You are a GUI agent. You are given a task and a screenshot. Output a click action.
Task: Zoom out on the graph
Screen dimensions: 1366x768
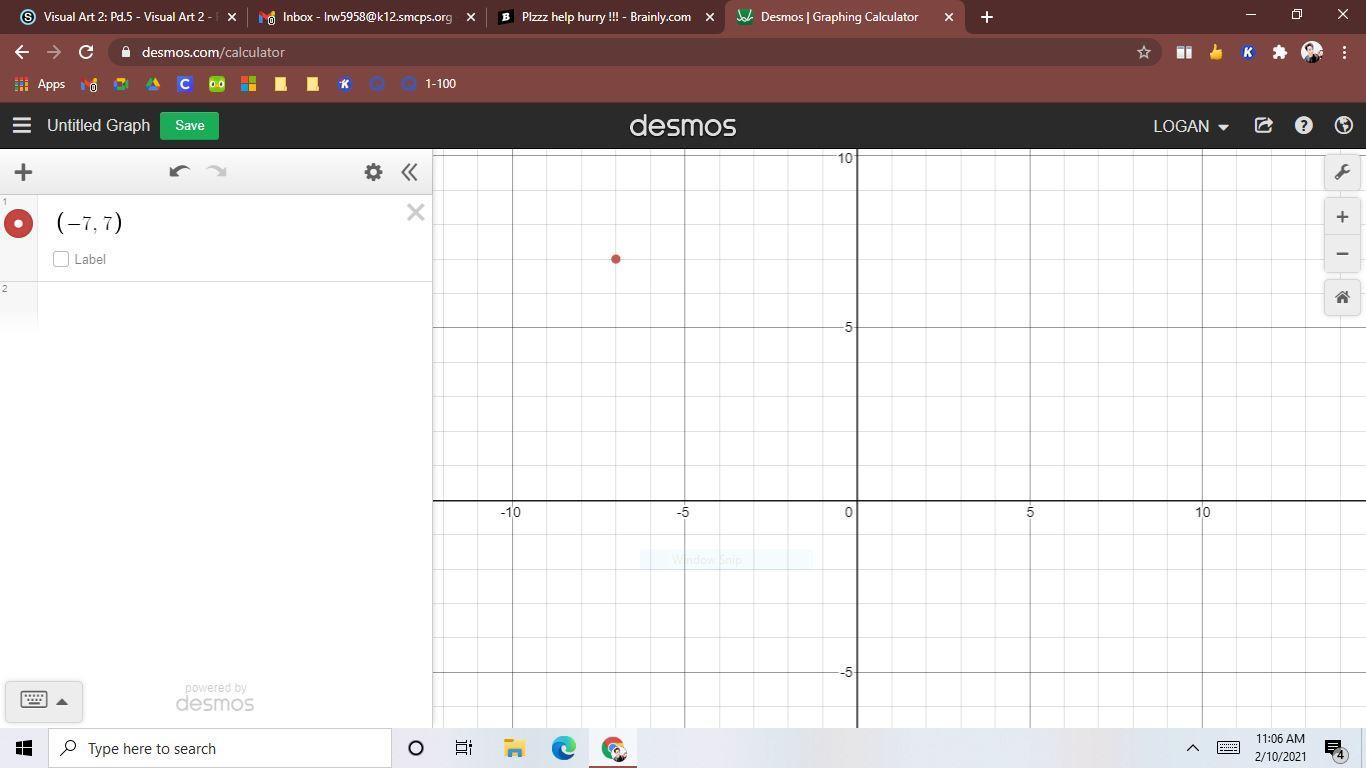coord(1342,254)
